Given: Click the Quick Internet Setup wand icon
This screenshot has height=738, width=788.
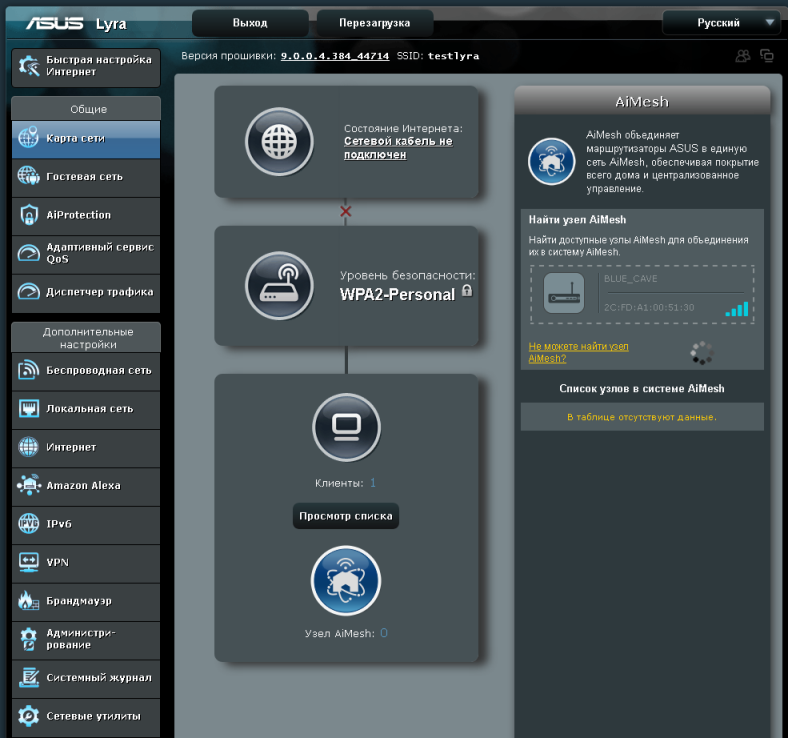Looking at the screenshot, I should coord(29,66).
